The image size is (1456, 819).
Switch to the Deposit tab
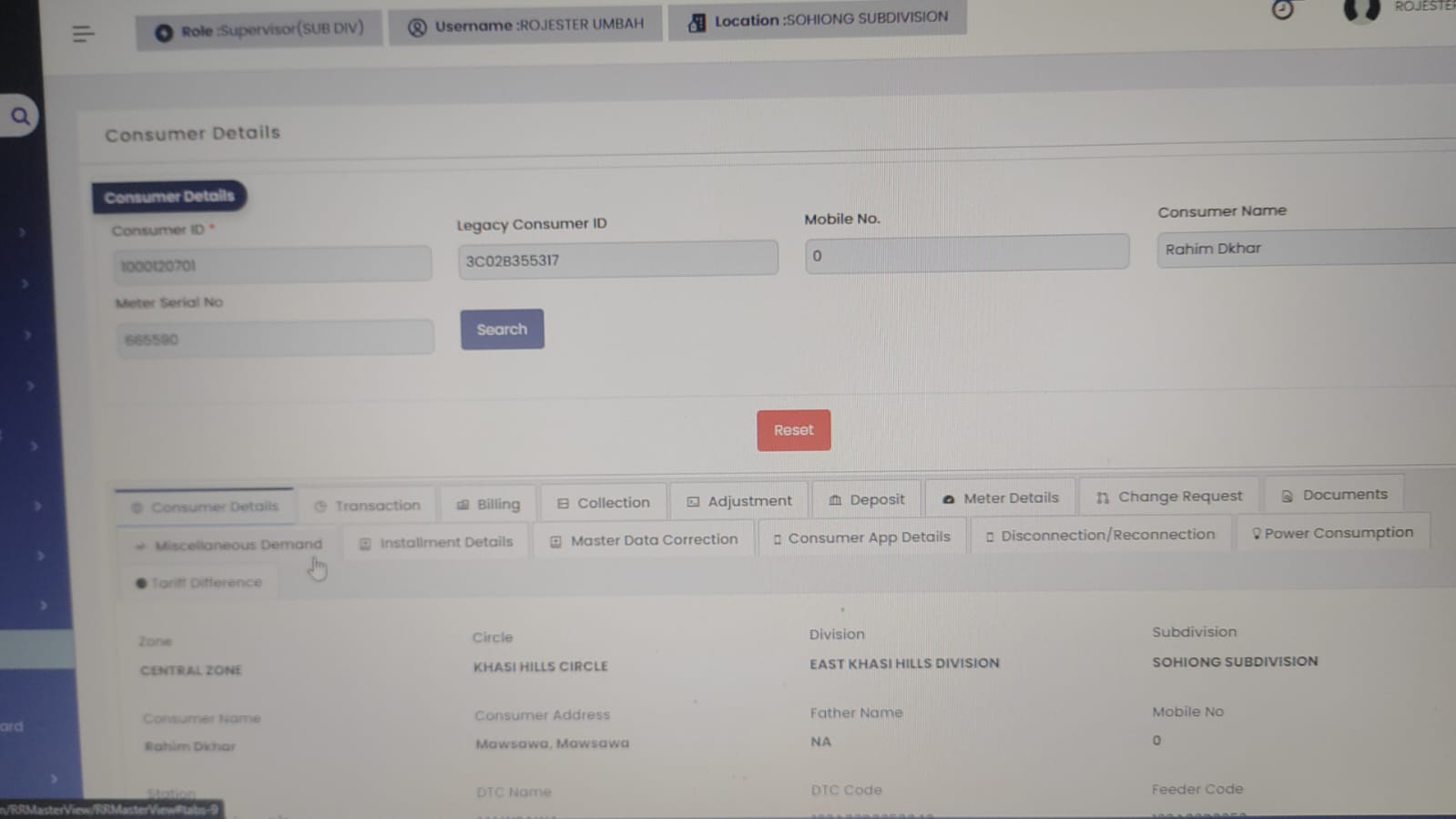867,499
